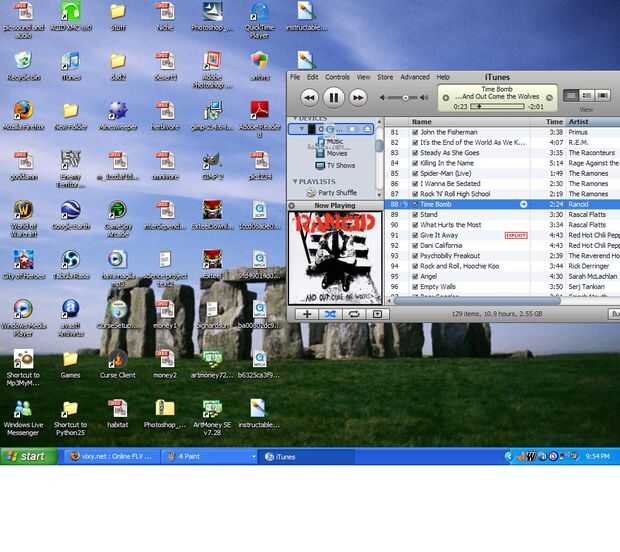Uncheck Steady As She Goes checkbox
This screenshot has width=620, height=552.
click(415, 153)
